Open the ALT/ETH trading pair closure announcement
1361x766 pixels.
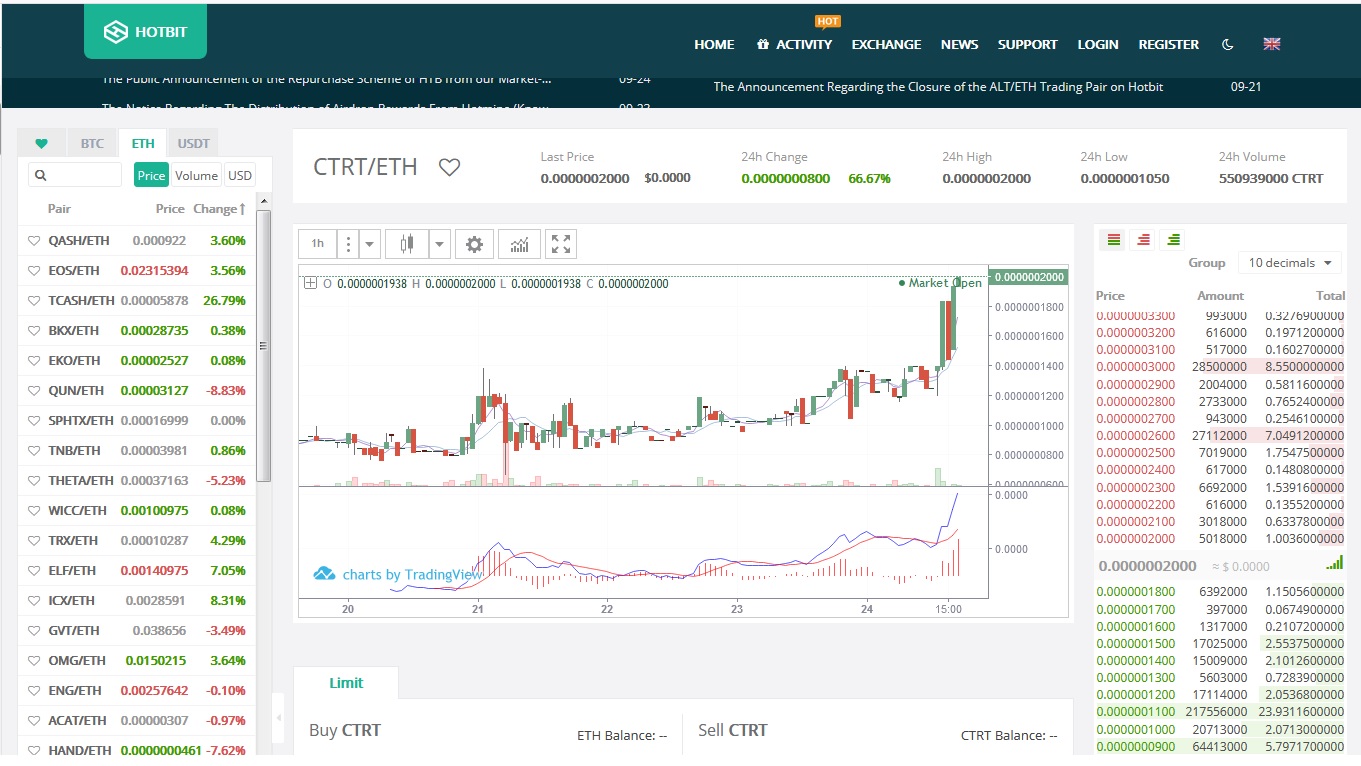(938, 87)
